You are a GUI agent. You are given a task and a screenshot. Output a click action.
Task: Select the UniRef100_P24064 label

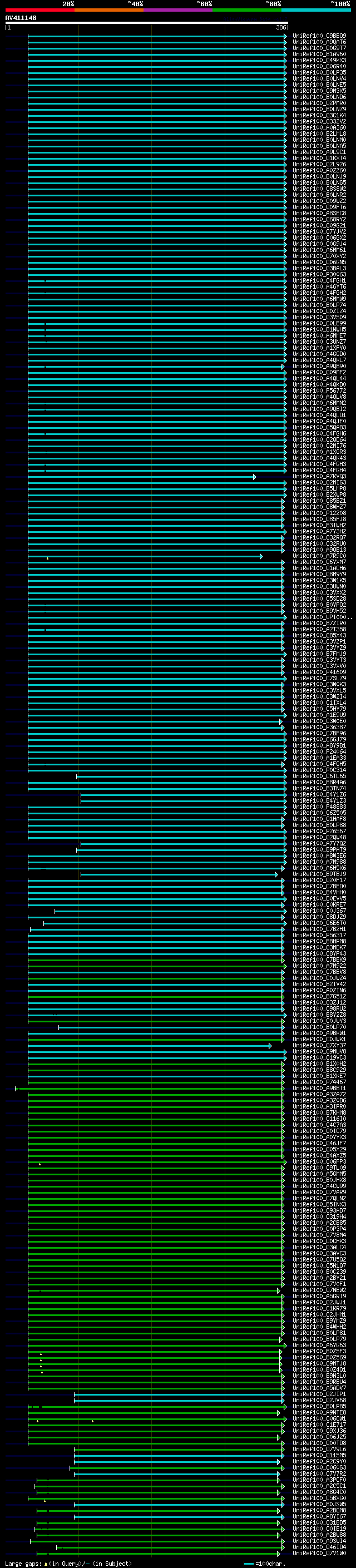point(319,752)
